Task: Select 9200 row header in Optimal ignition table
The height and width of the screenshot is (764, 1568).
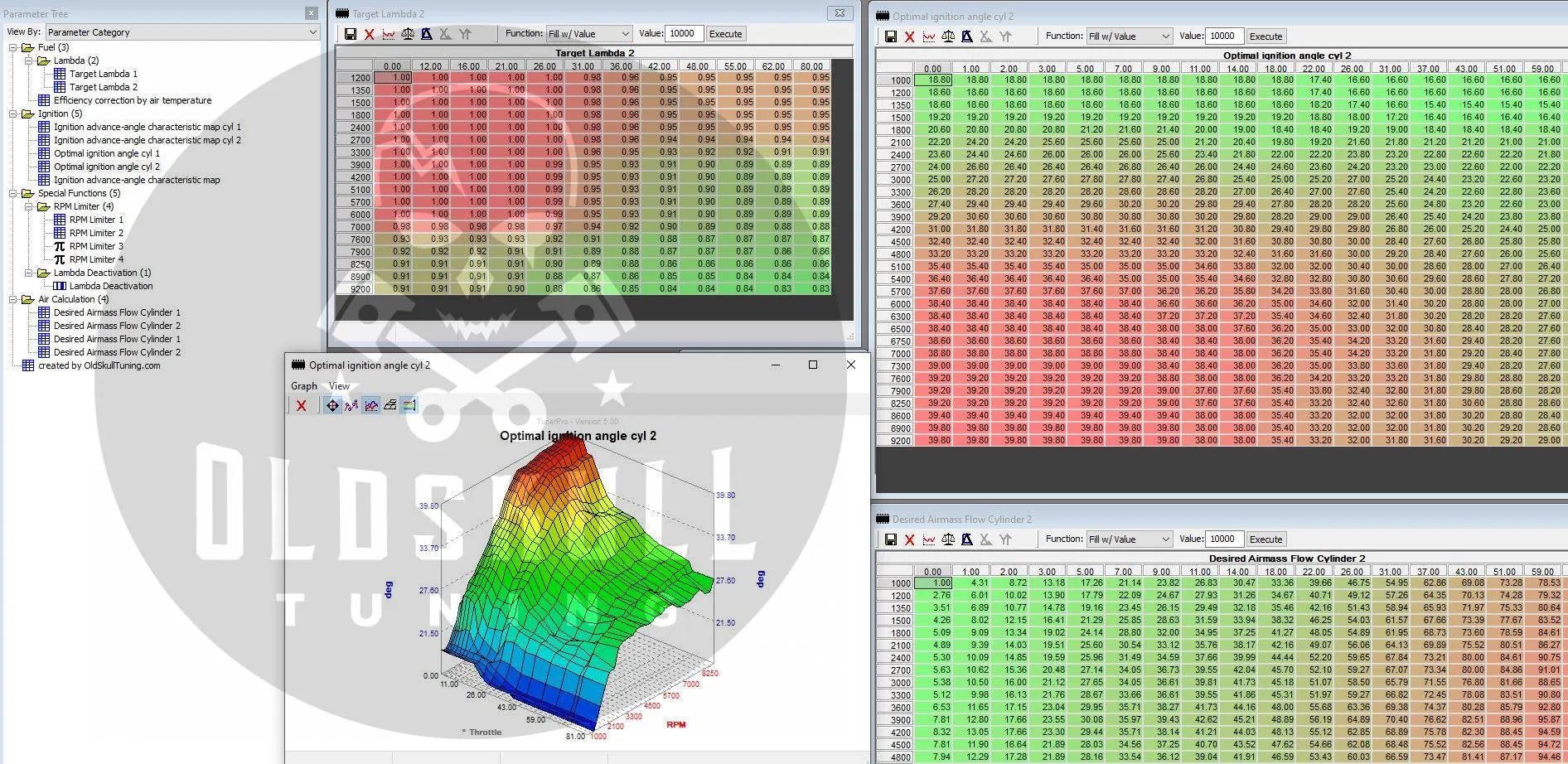Action: click(895, 441)
